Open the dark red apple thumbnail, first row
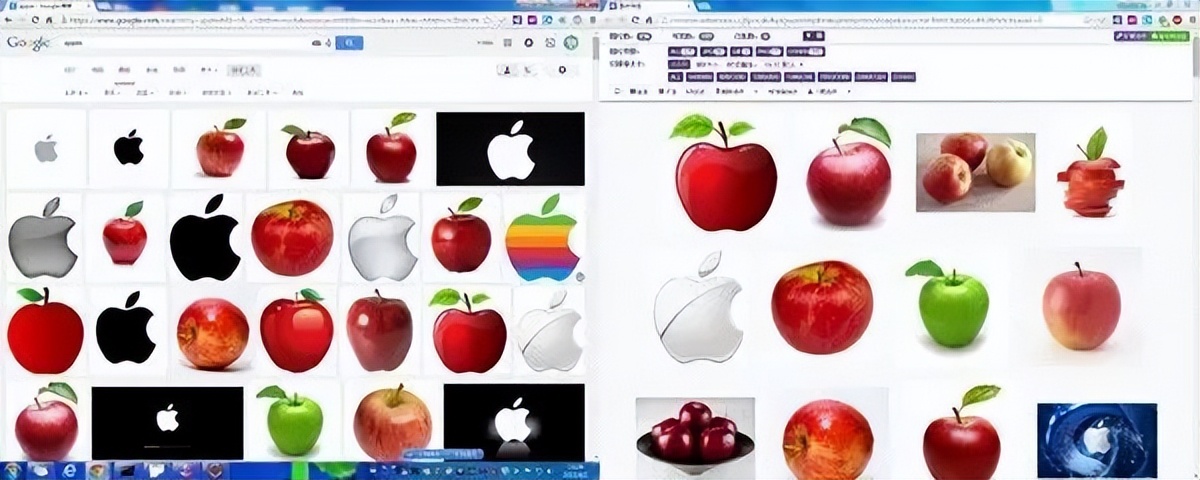1200x480 pixels. click(x=309, y=149)
